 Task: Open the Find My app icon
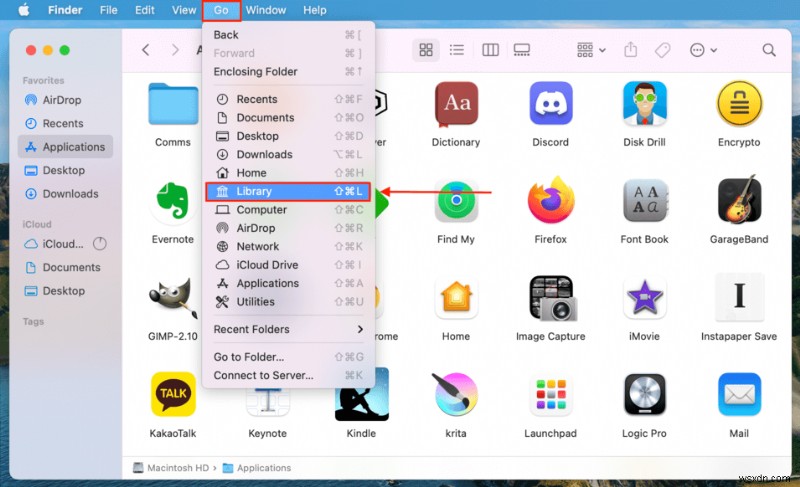[x=456, y=201]
